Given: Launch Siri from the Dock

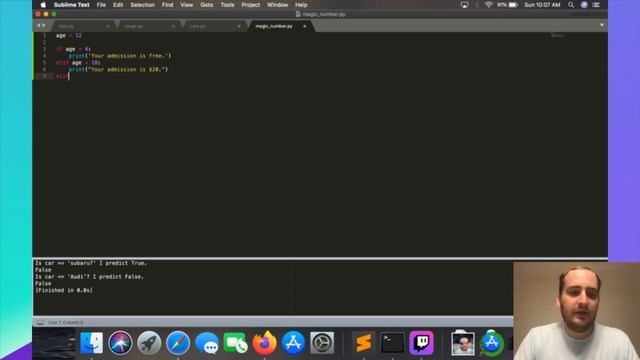Looking at the screenshot, I should click(x=120, y=342).
